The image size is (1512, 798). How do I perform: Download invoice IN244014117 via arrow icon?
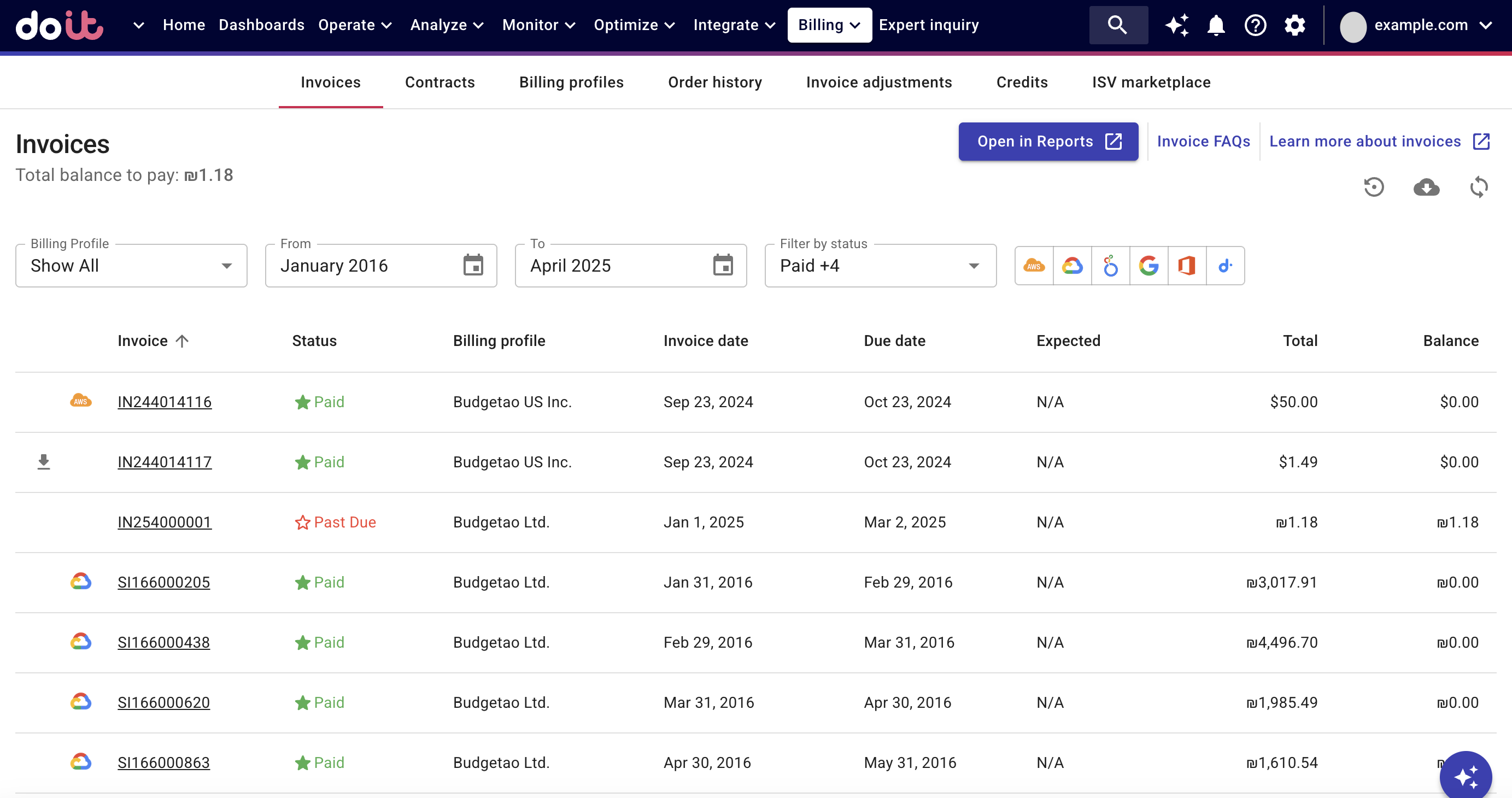[43, 462]
